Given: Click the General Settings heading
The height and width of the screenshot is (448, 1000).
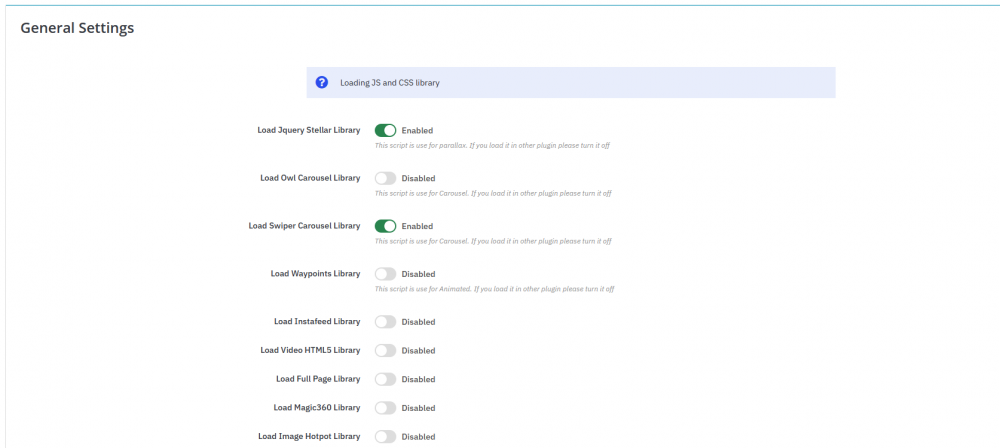Looking at the screenshot, I should click(x=77, y=28).
